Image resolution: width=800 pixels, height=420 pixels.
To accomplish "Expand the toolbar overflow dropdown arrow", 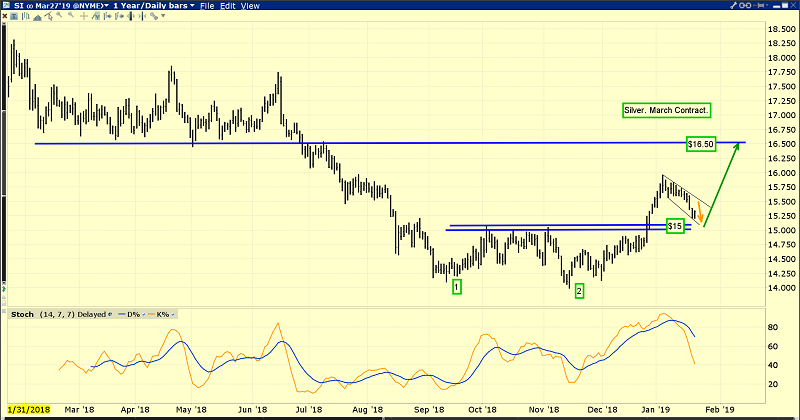I will tap(163, 16).
